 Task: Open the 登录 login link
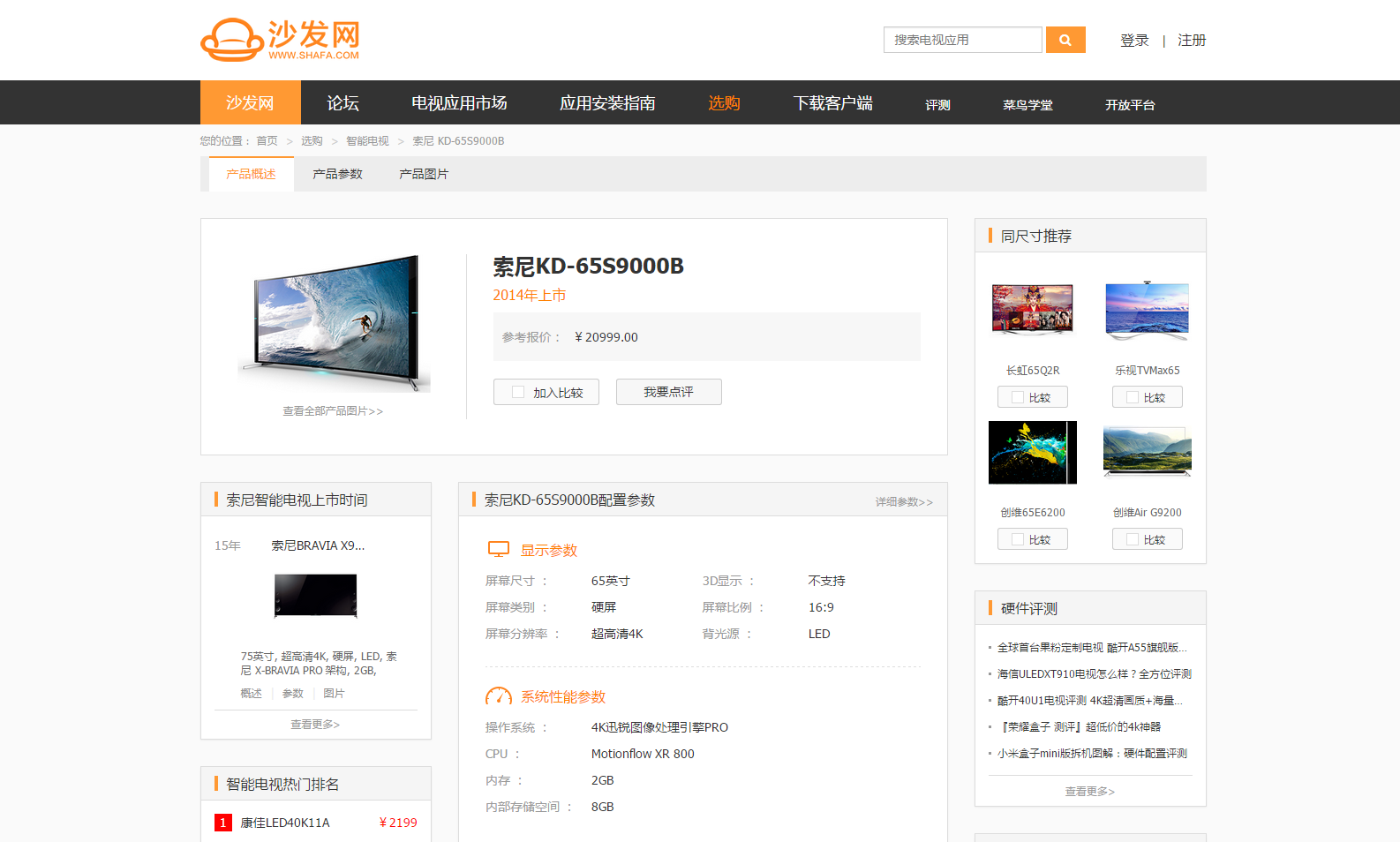pyautogui.click(x=1134, y=41)
